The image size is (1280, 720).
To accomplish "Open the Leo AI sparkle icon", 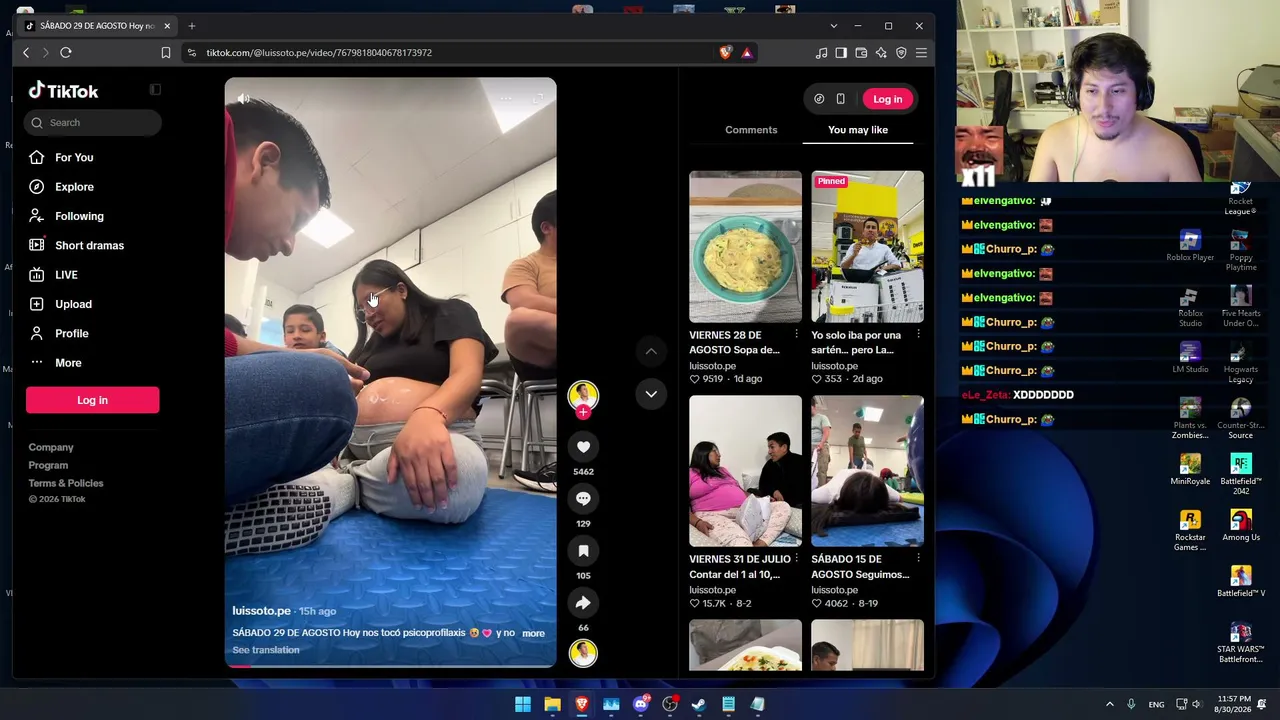I will pyautogui.click(x=881, y=53).
